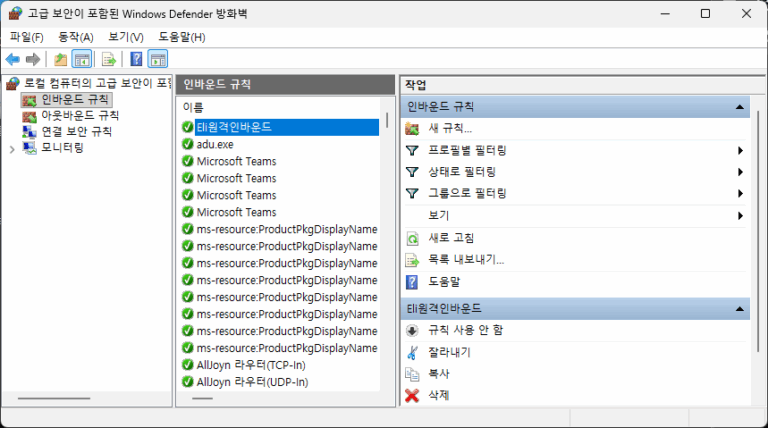
Task: Click the Back arrow in the toolbar
Action: tap(13, 59)
